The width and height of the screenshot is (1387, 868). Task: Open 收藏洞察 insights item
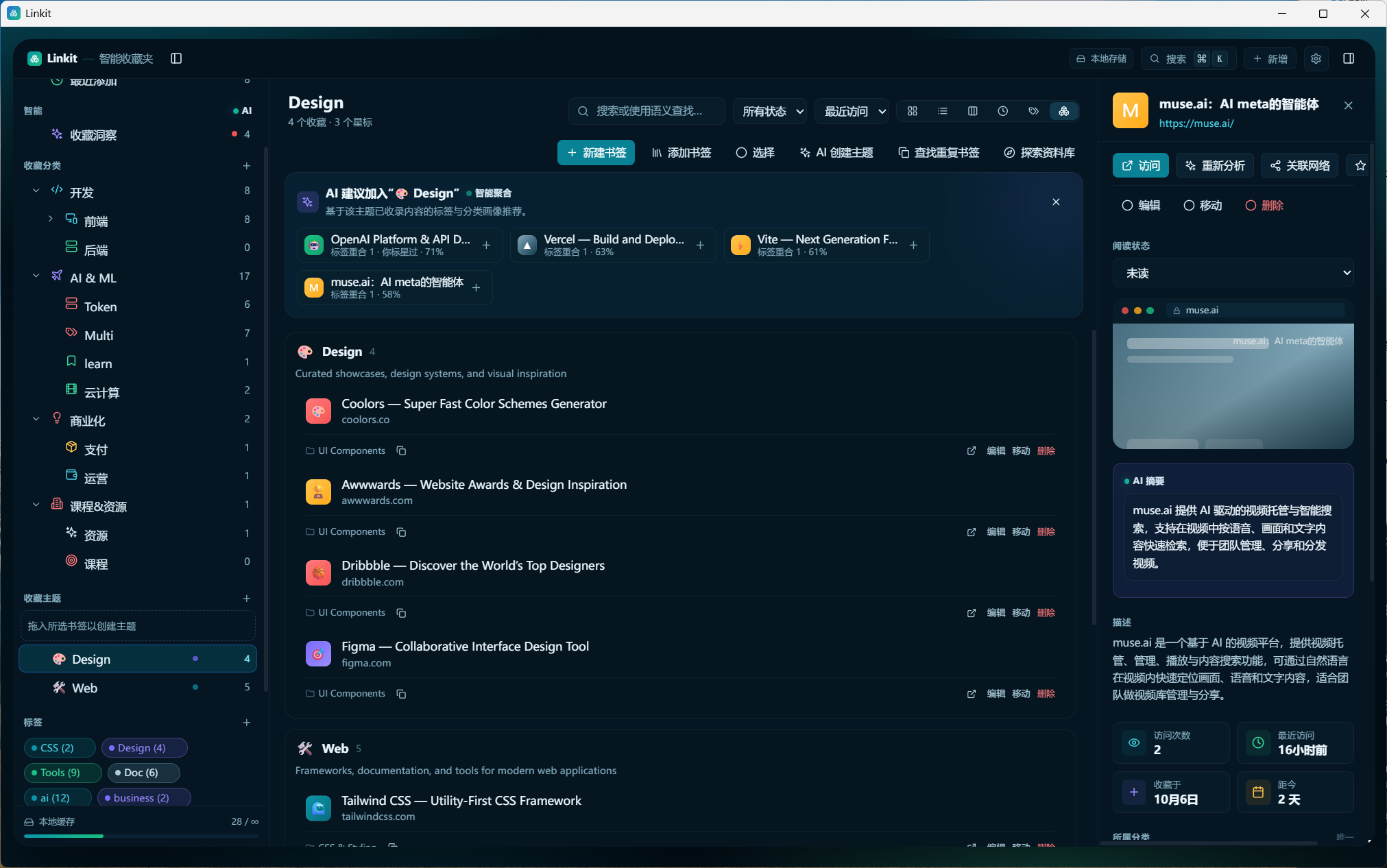click(x=138, y=134)
